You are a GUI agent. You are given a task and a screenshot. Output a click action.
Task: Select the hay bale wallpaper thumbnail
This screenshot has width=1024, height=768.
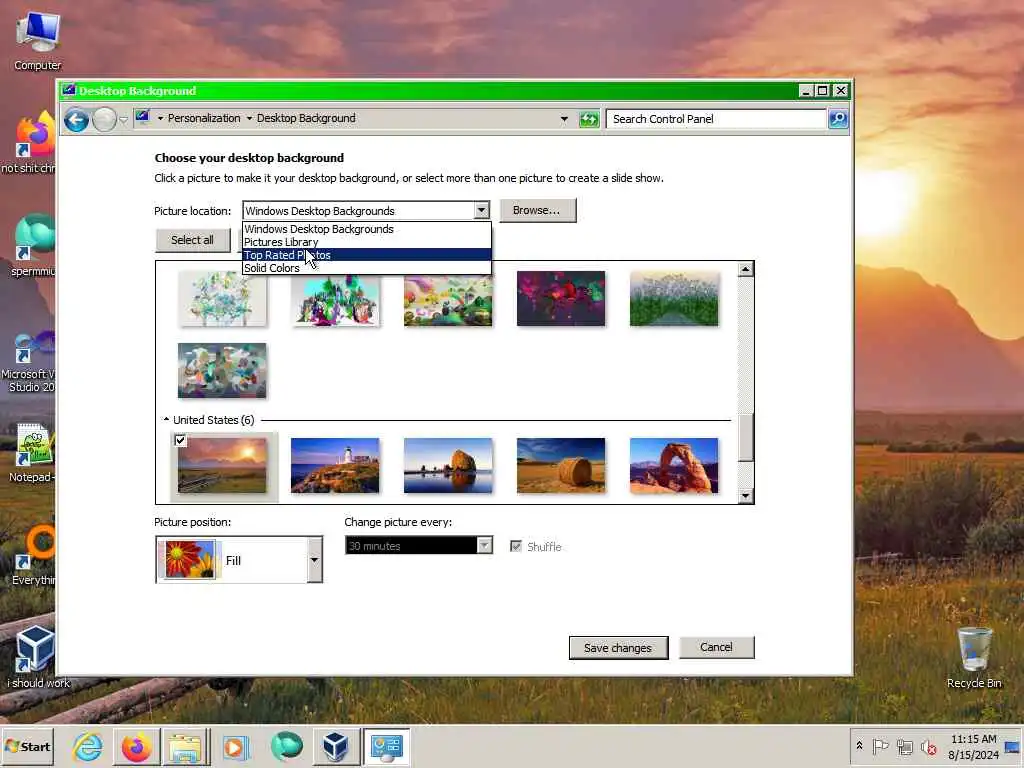[561, 466]
